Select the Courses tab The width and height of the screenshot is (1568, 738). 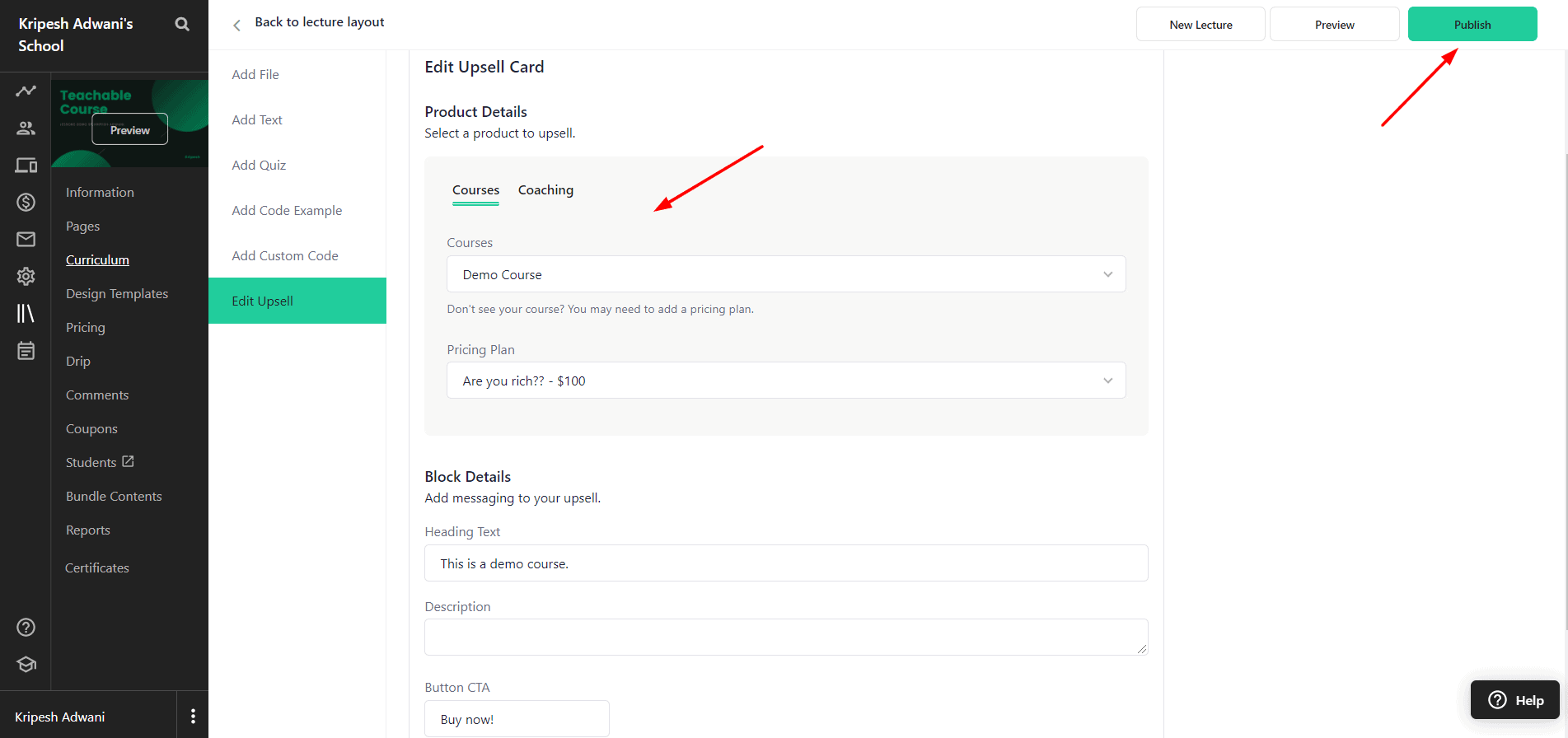[x=475, y=190]
